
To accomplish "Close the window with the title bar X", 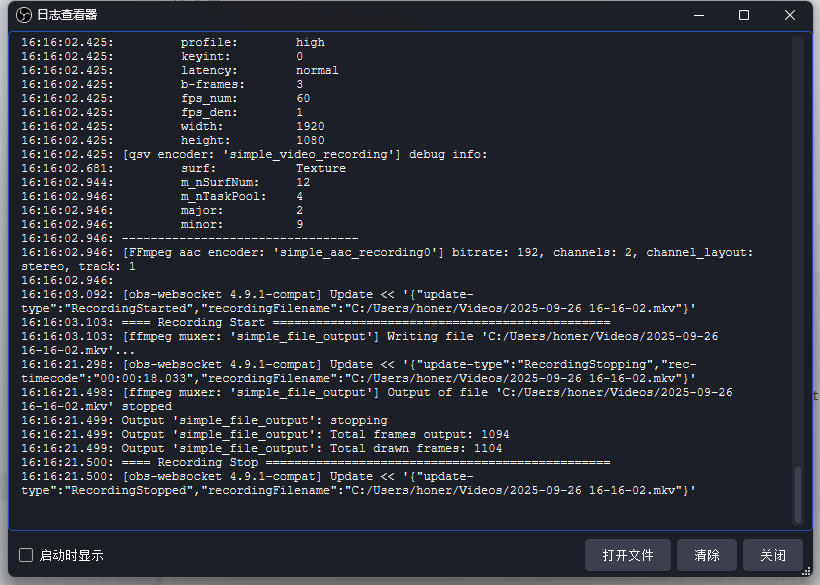I will point(790,15).
